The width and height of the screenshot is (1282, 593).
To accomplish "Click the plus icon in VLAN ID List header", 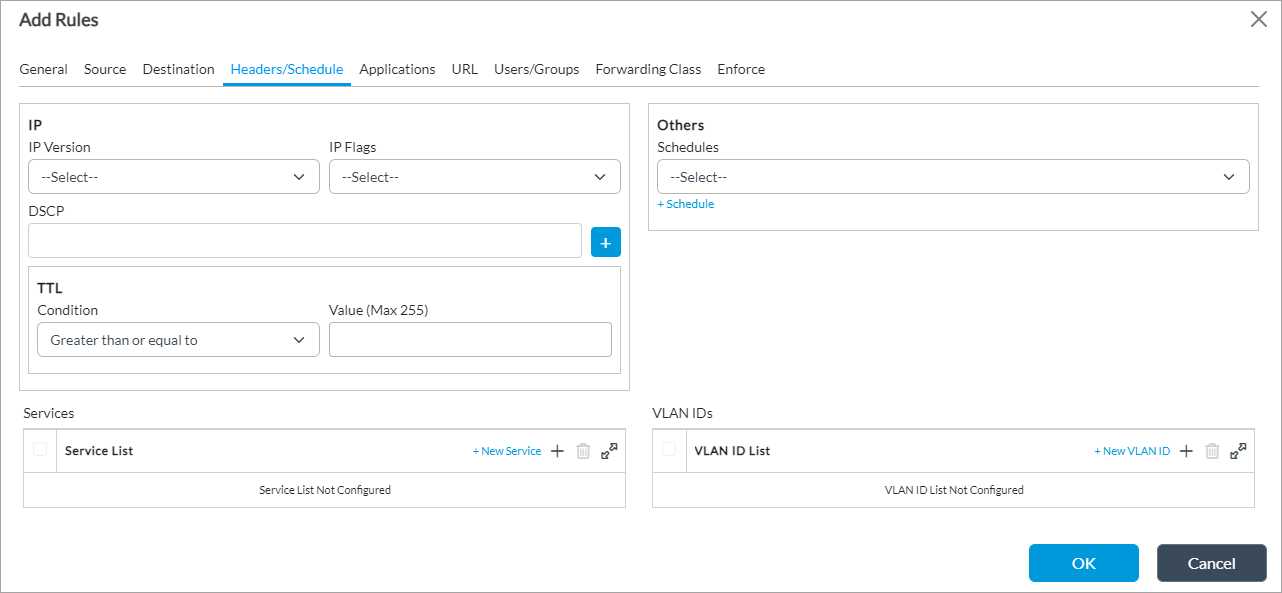I will pos(1186,451).
